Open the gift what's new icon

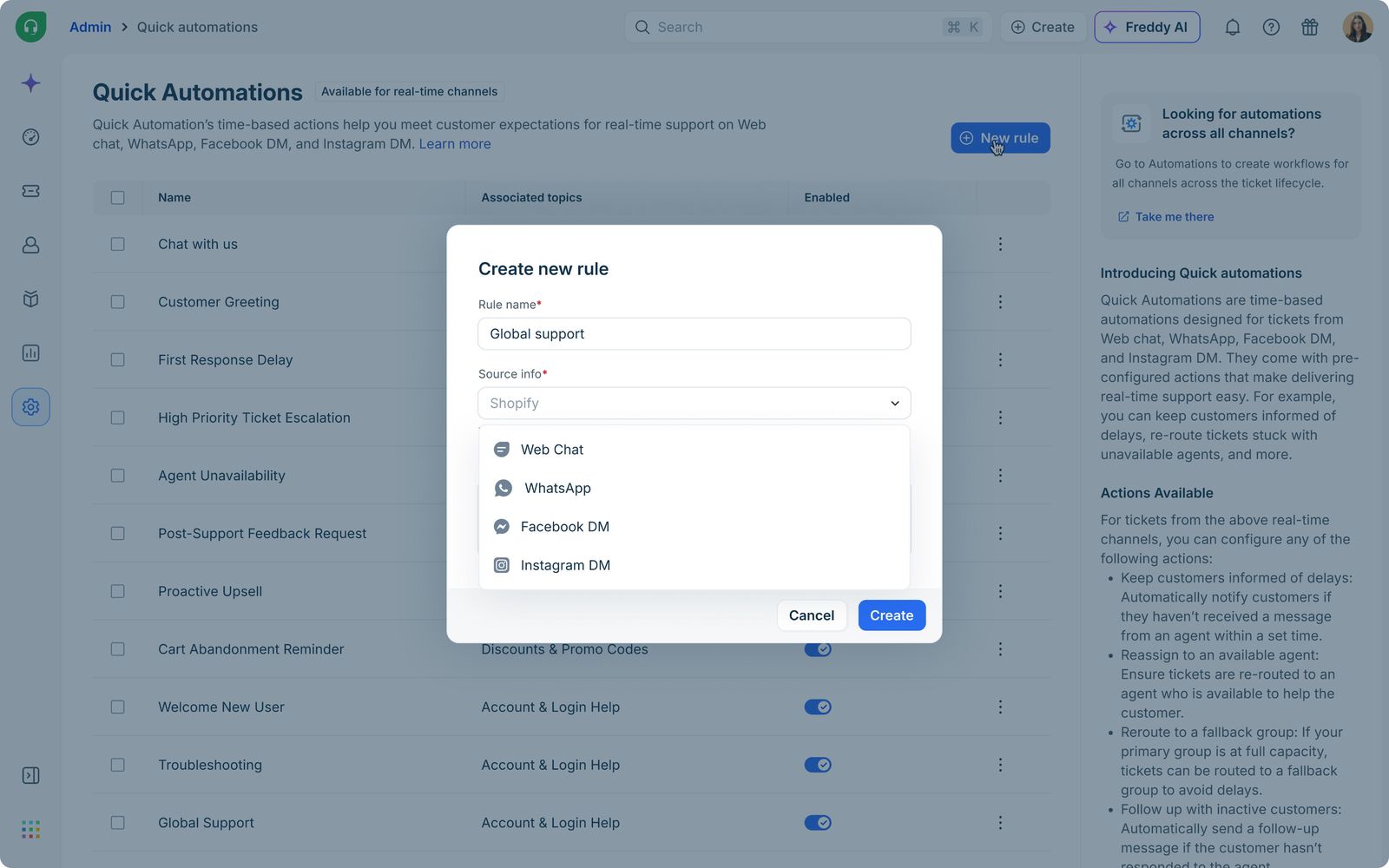click(x=1310, y=27)
